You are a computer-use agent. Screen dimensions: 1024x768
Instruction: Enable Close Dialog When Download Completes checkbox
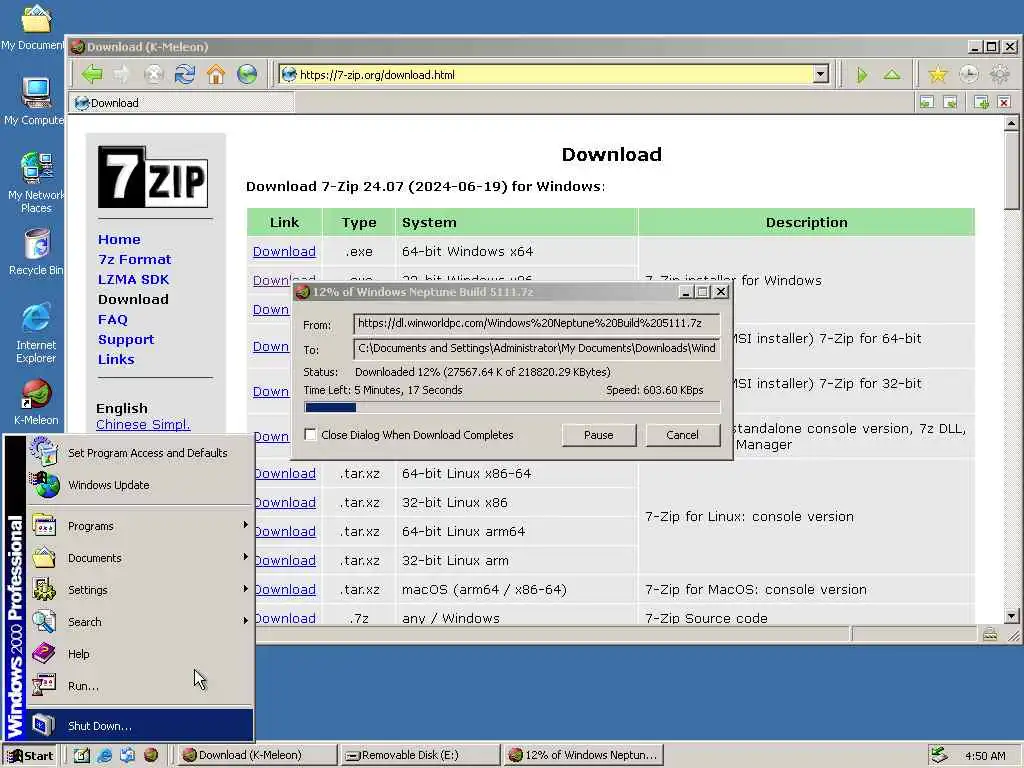coord(310,434)
